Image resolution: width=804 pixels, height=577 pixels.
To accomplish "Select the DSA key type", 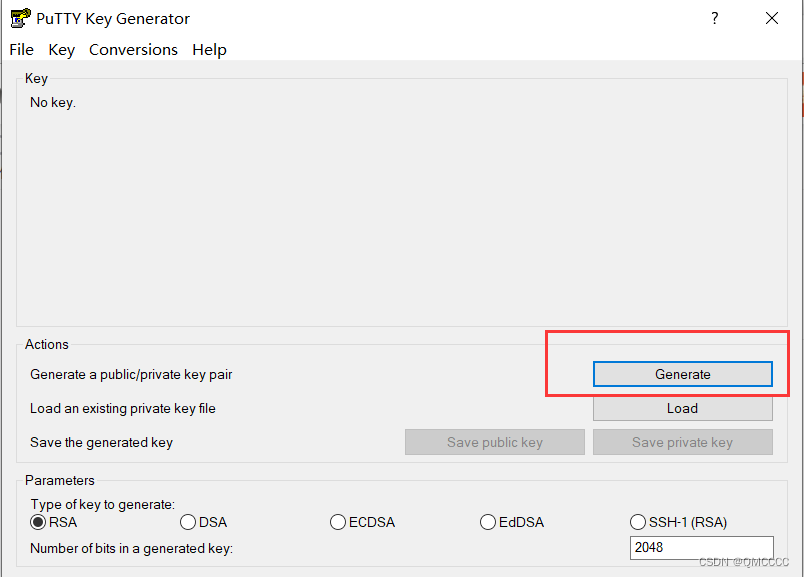I will [x=204, y=522].
